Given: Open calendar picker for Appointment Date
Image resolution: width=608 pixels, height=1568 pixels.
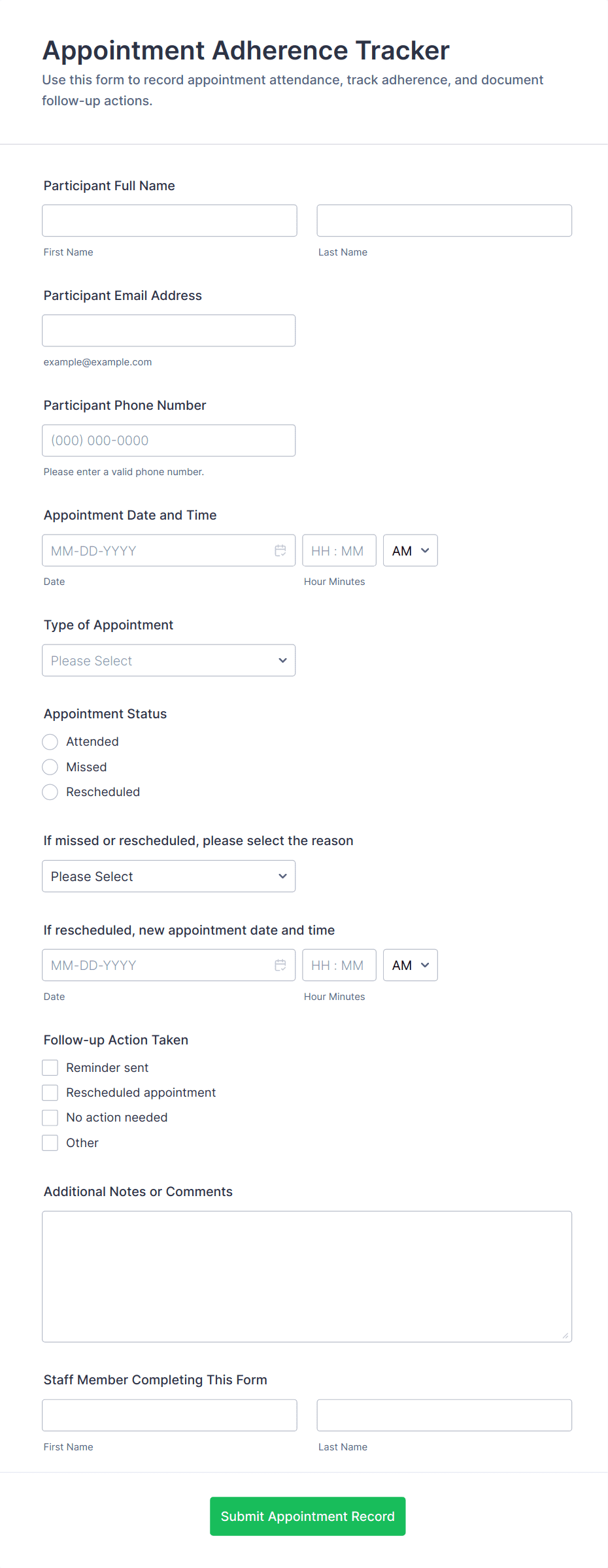Looking at the screenshot, I should (280, 550).
